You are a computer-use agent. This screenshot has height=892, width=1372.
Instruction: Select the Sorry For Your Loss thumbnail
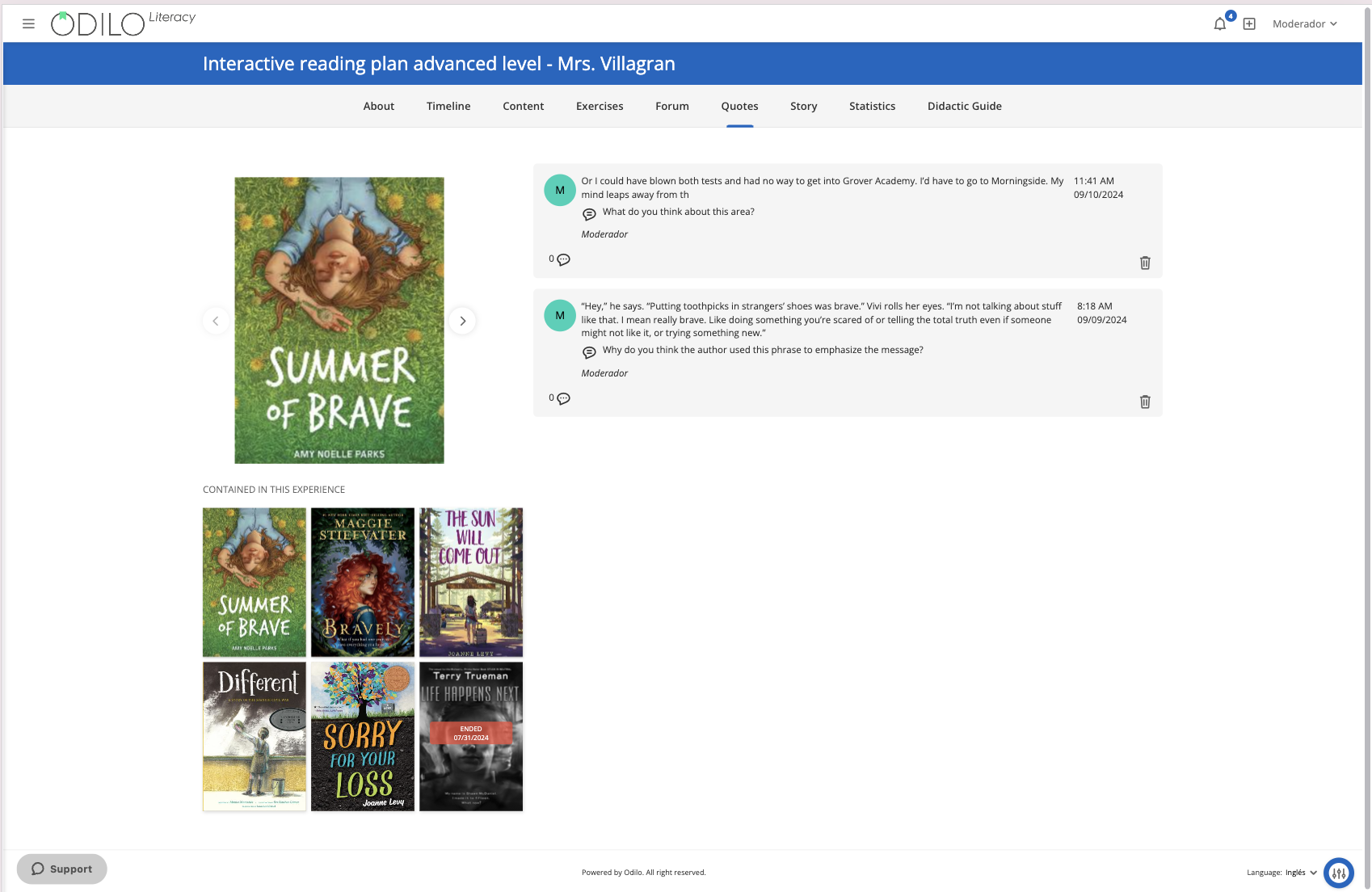point(363,737)
